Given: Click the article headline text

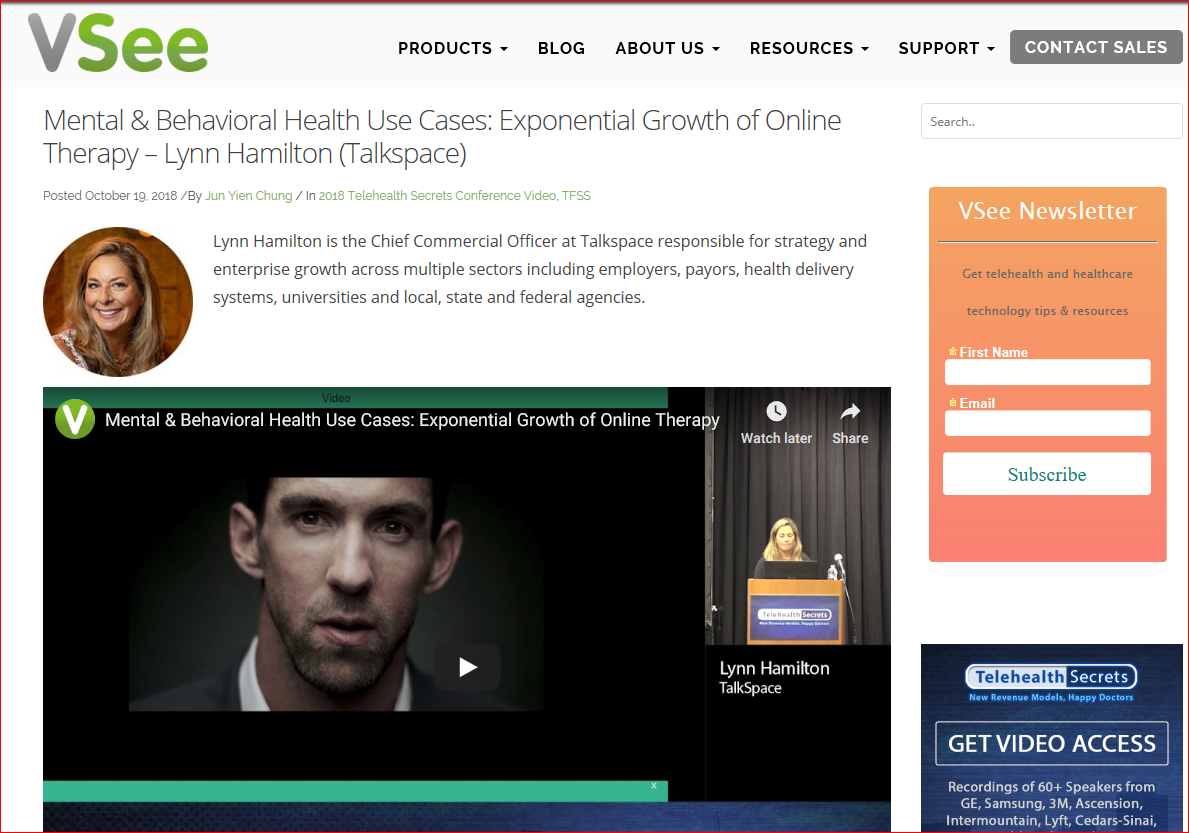Looking at the screenshot, I should tap(442, 136).
